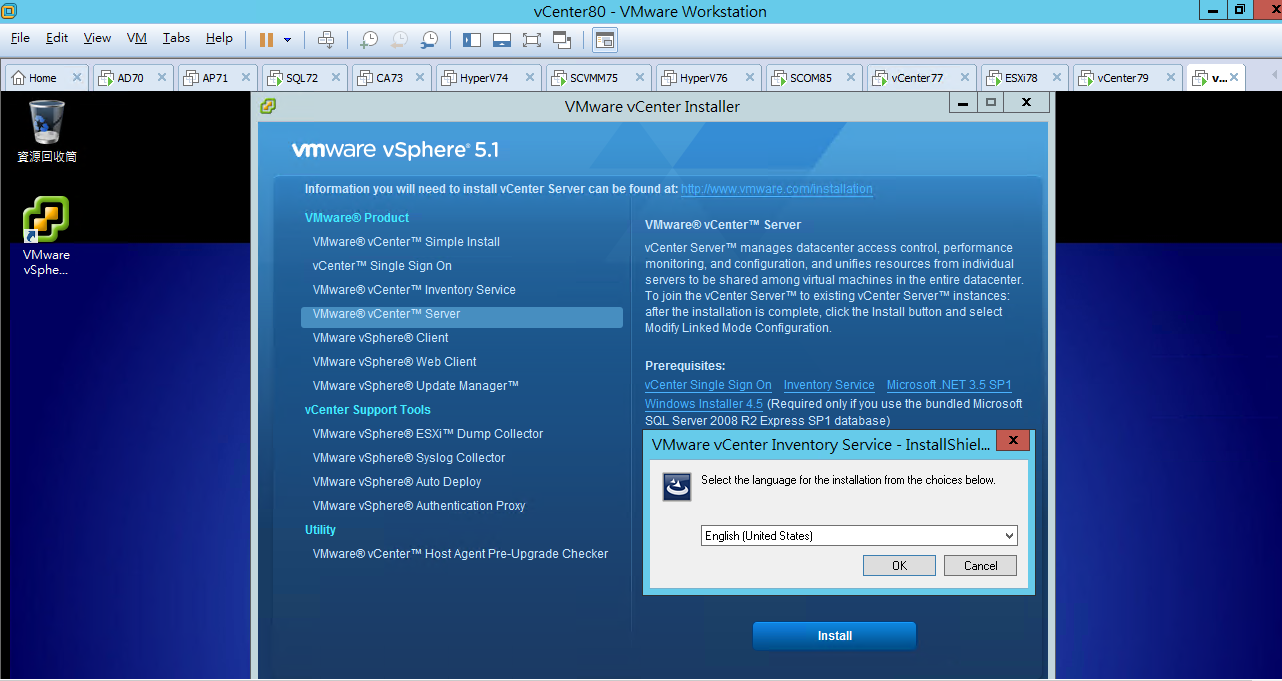
Task: Click Send Ctrl+Alt+Del toolbar icon
Action: click(326, 40)
